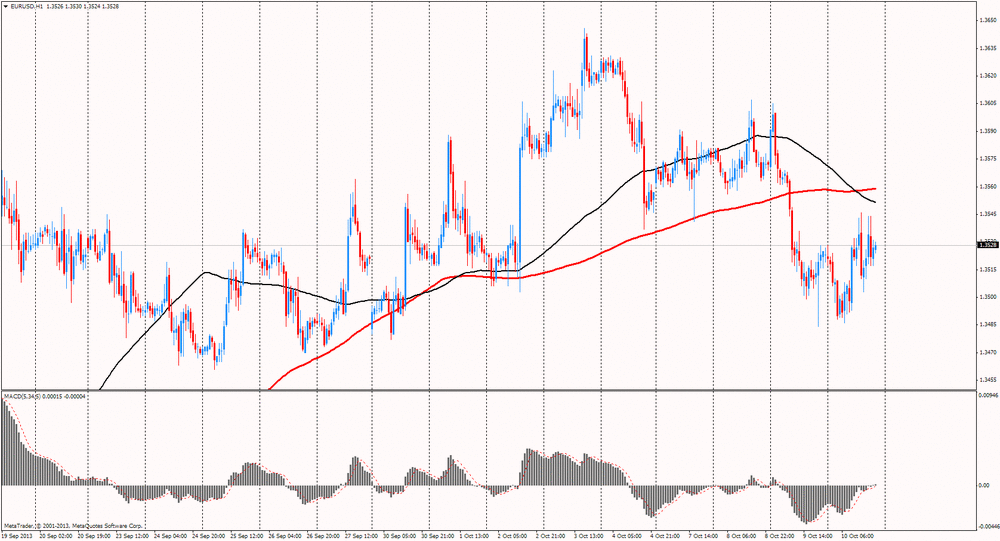Click the 1.3605 price axis label
1000x541 pixels.
987,103
